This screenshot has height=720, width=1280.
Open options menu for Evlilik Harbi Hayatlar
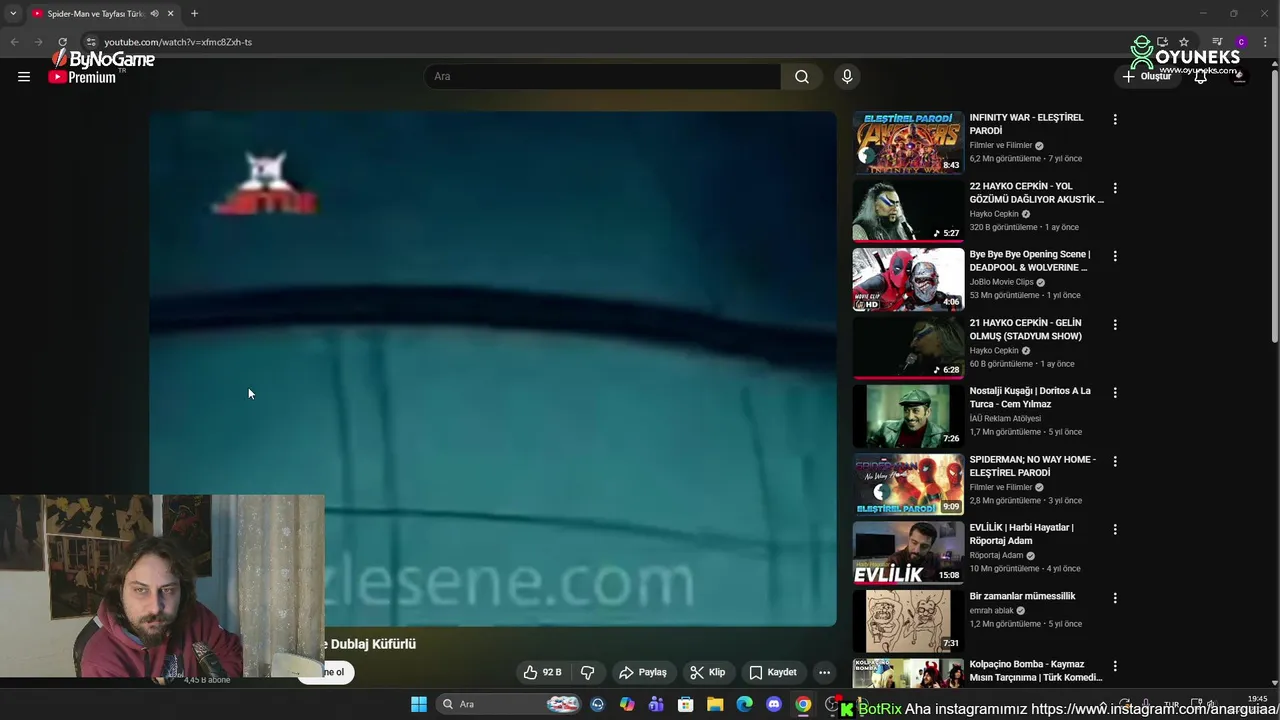coord(1115,529)
